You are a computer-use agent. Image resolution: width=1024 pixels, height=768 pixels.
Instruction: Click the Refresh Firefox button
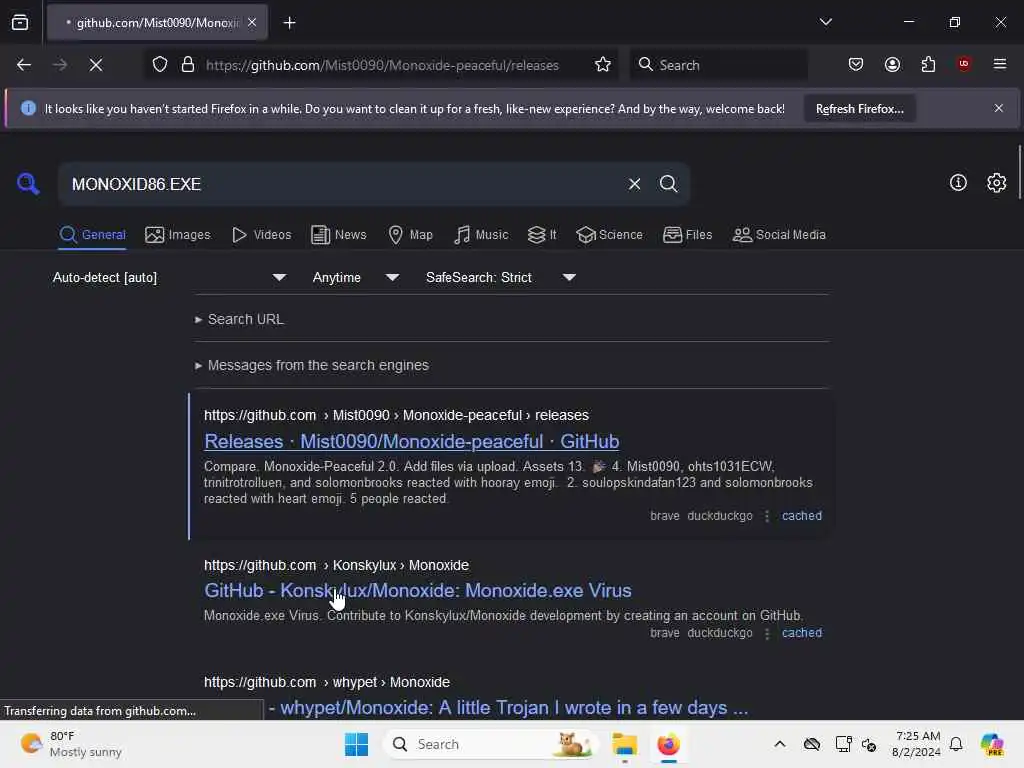(x=859, y=109)
